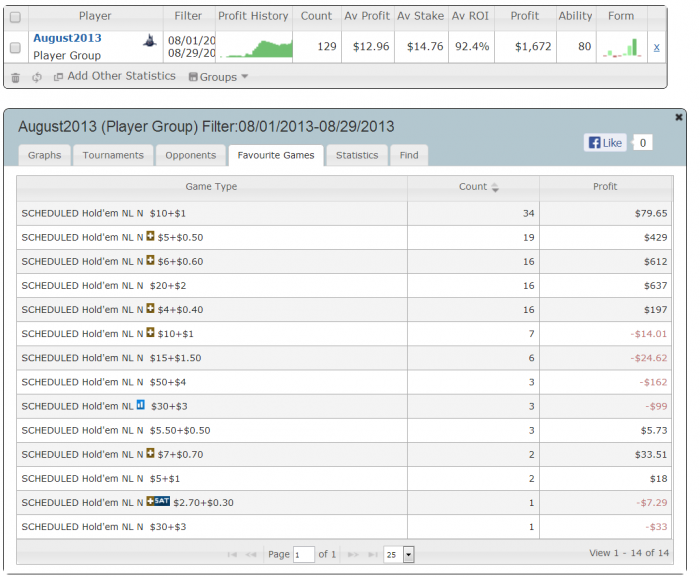This screenshot has width=700, height=577.
Task: Sort table by Count column header
Action: point(473,187)
